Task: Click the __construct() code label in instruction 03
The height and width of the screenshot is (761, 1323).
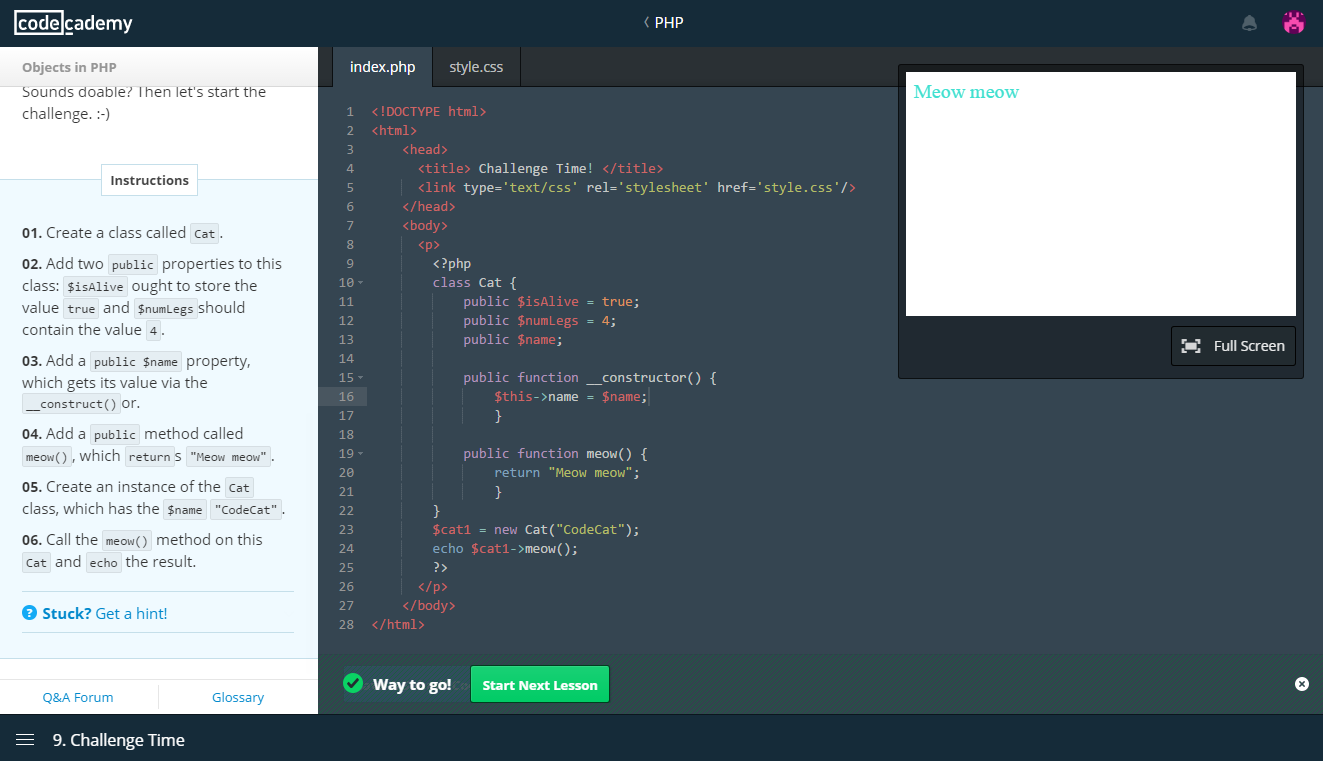Action: coord(71,404)
